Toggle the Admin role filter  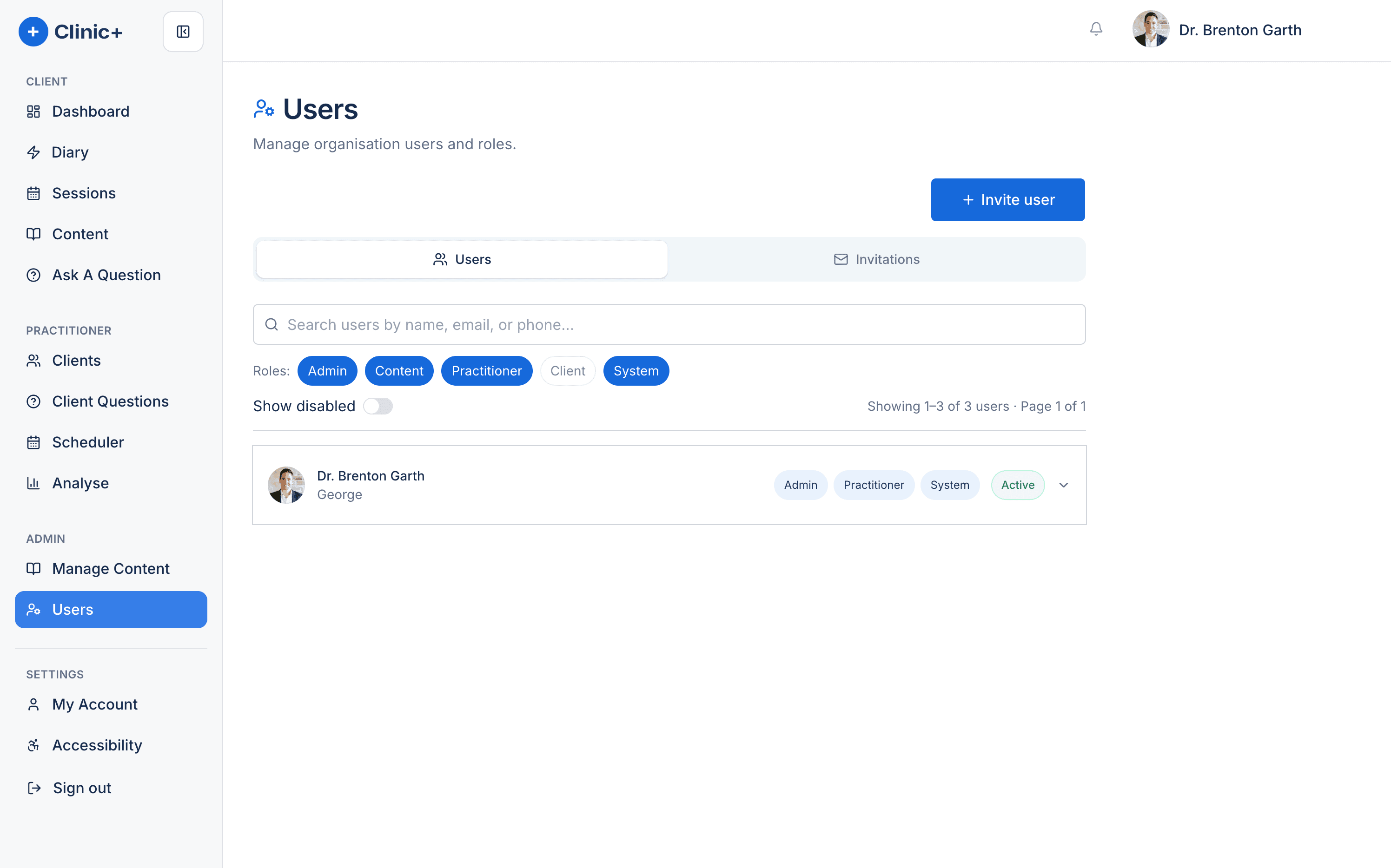pos(327,371)
